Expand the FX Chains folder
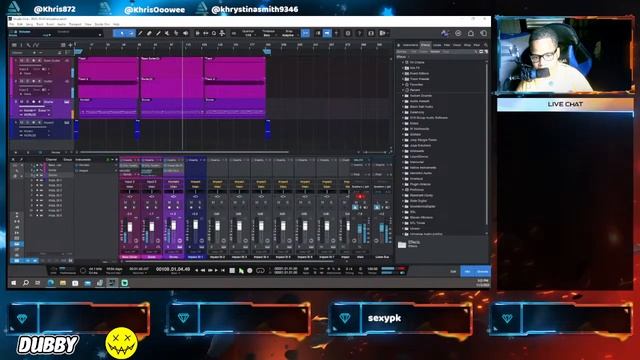The width and height of the screenshot is (640, 360). coord(402,62)
